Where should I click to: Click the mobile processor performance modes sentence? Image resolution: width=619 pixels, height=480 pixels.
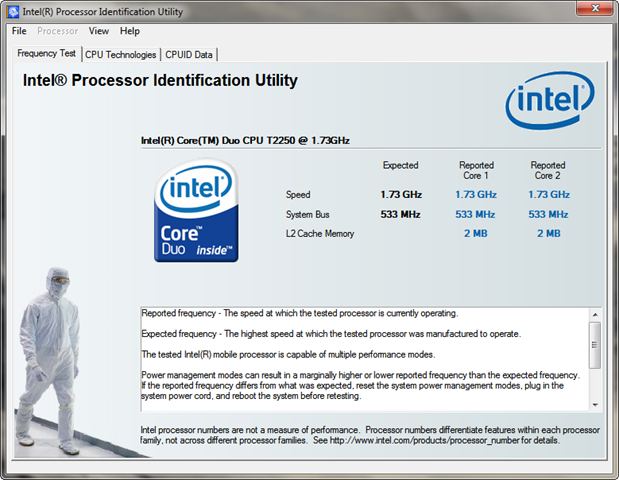(288, 354)
